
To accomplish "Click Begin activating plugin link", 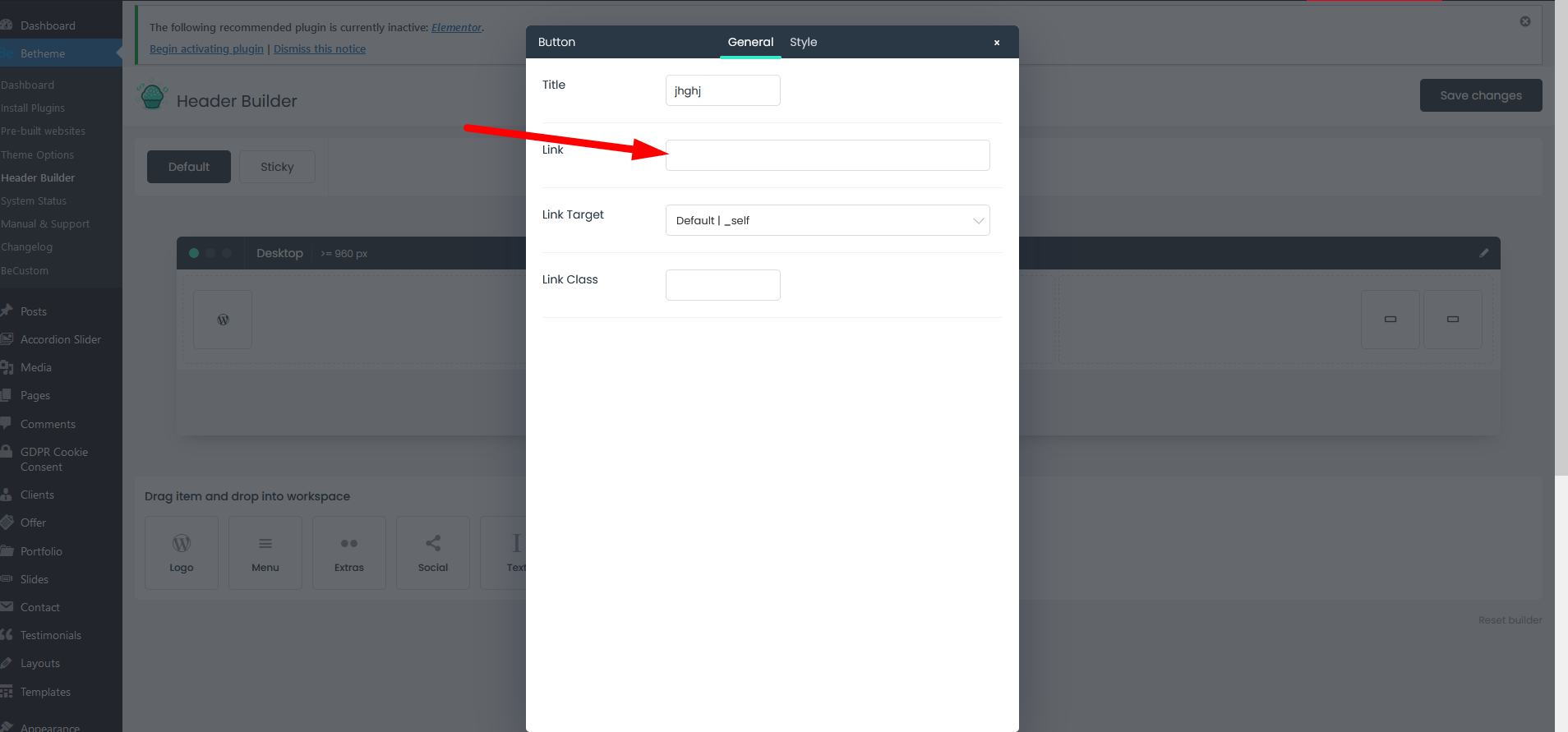I will 206,48.
